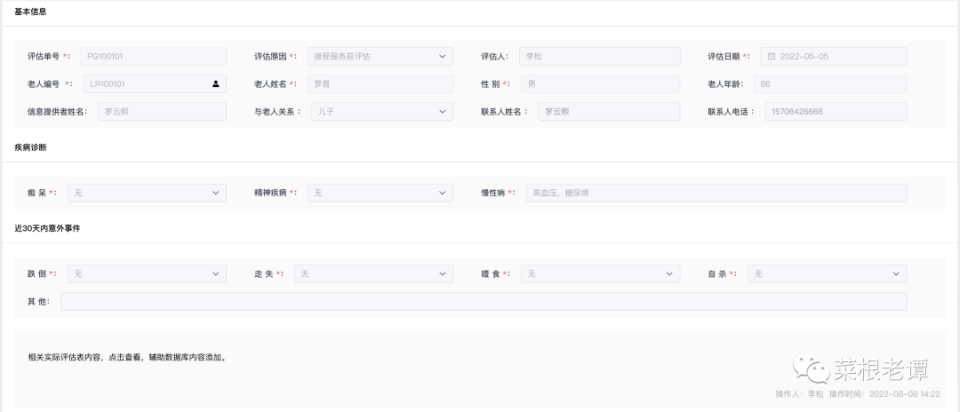Expand the 精神疾病 dropdown

(380, 193)
